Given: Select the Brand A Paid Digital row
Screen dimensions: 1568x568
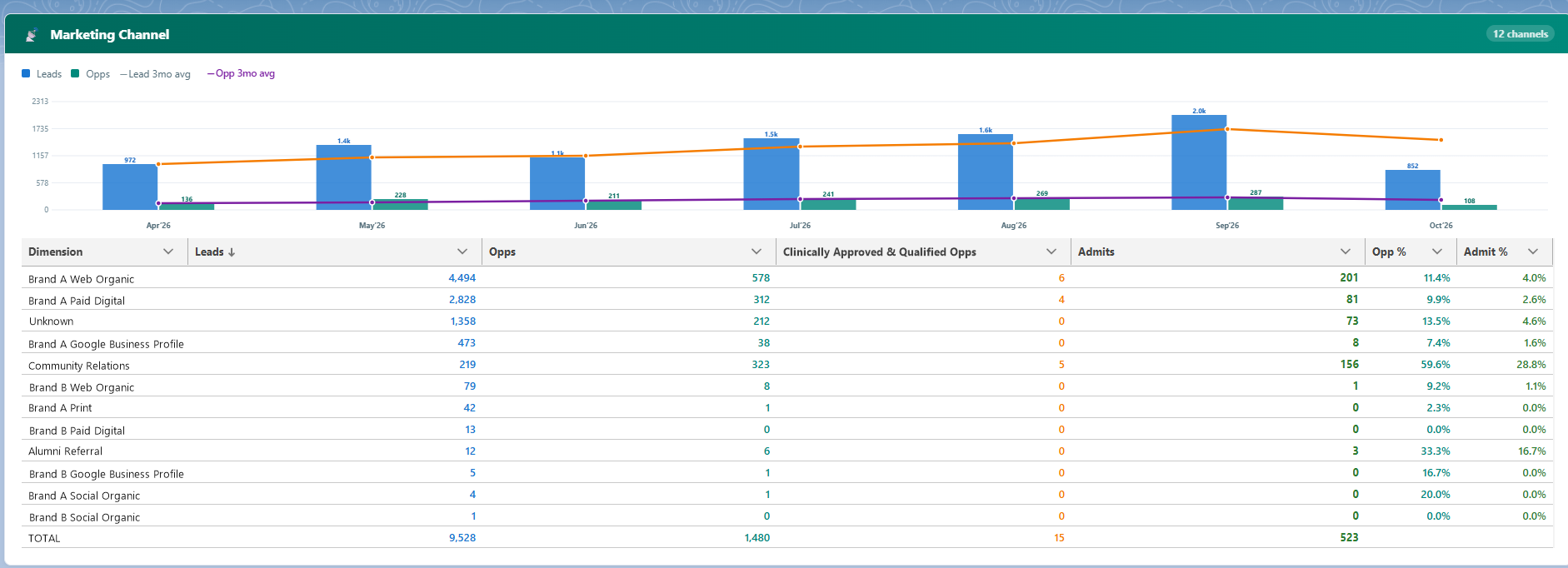Looking at the screenshot, I should [x=787, y=300].
